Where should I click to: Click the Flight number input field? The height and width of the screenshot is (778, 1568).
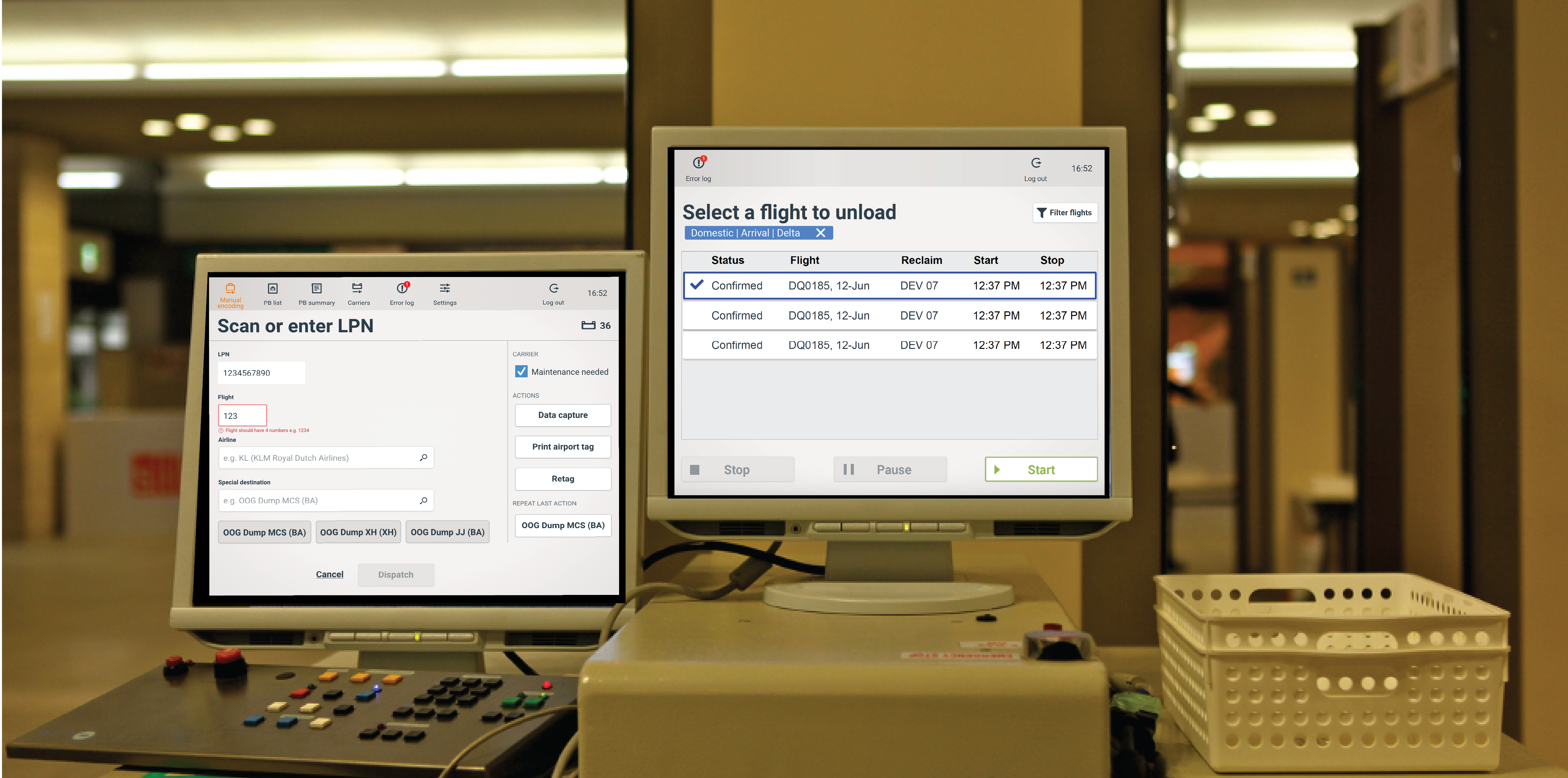pos(242,415)
